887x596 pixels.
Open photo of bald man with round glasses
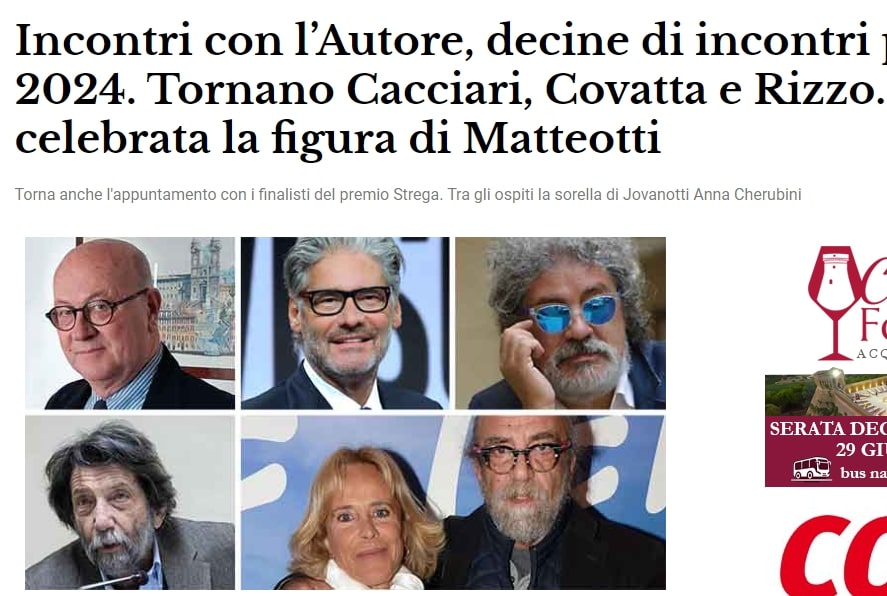(x=130, y=323)
